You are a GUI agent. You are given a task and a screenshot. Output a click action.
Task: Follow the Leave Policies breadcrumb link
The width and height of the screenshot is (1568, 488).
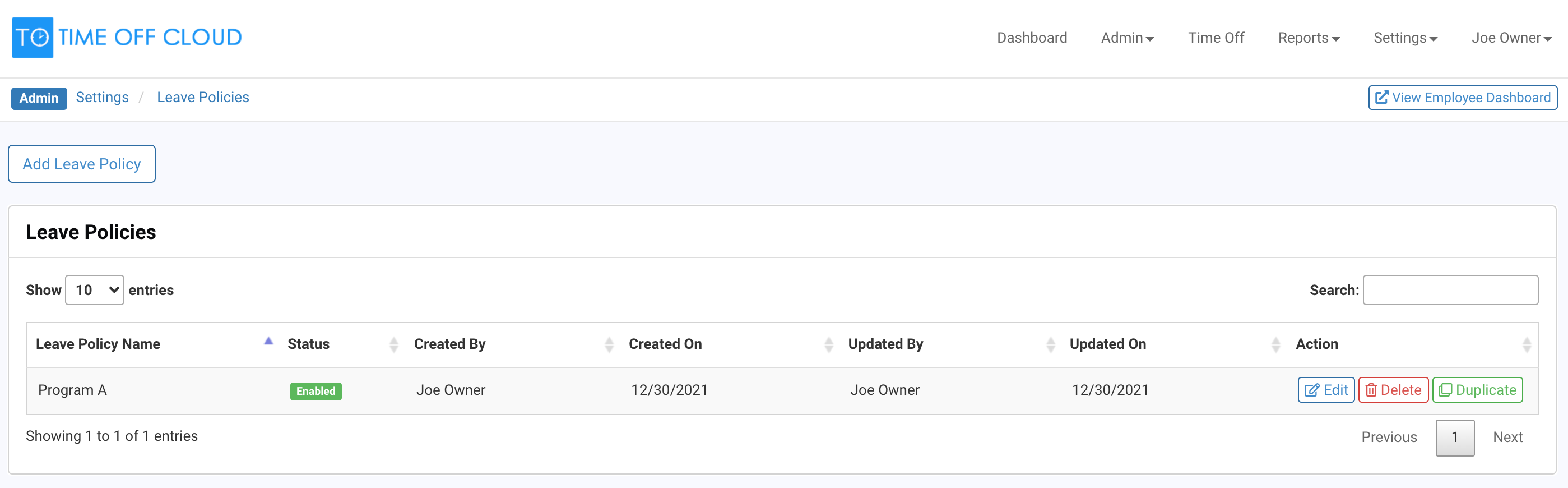pos(203,98)
